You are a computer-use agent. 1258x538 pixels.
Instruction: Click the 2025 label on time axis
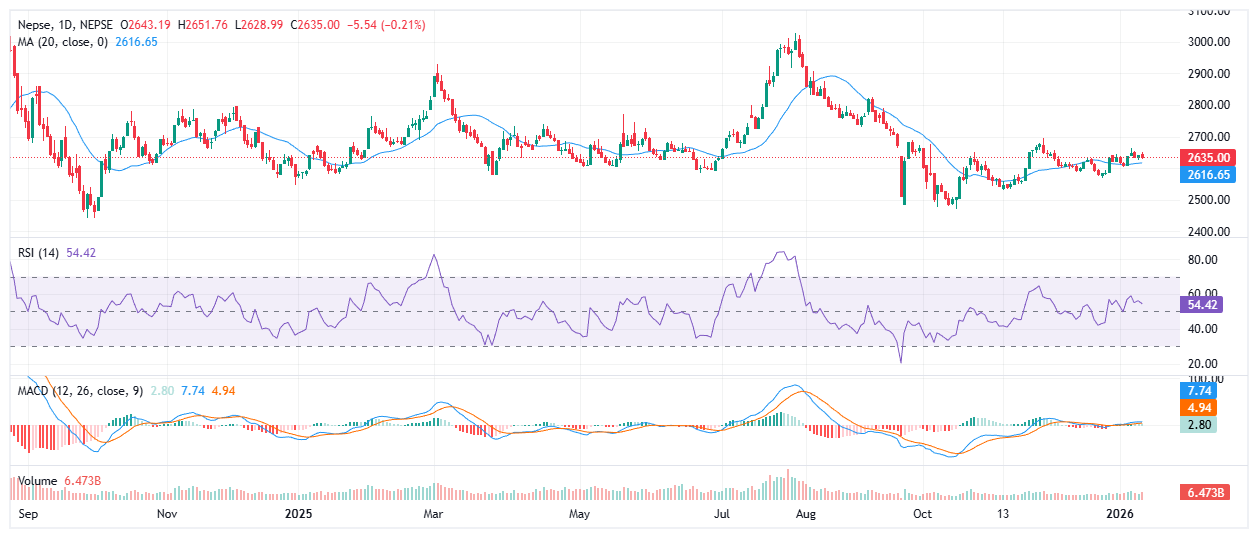[x=298, y=514]
